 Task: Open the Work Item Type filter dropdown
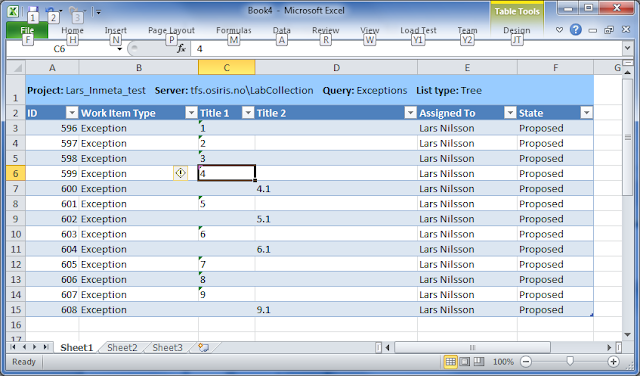pos(191,113)
